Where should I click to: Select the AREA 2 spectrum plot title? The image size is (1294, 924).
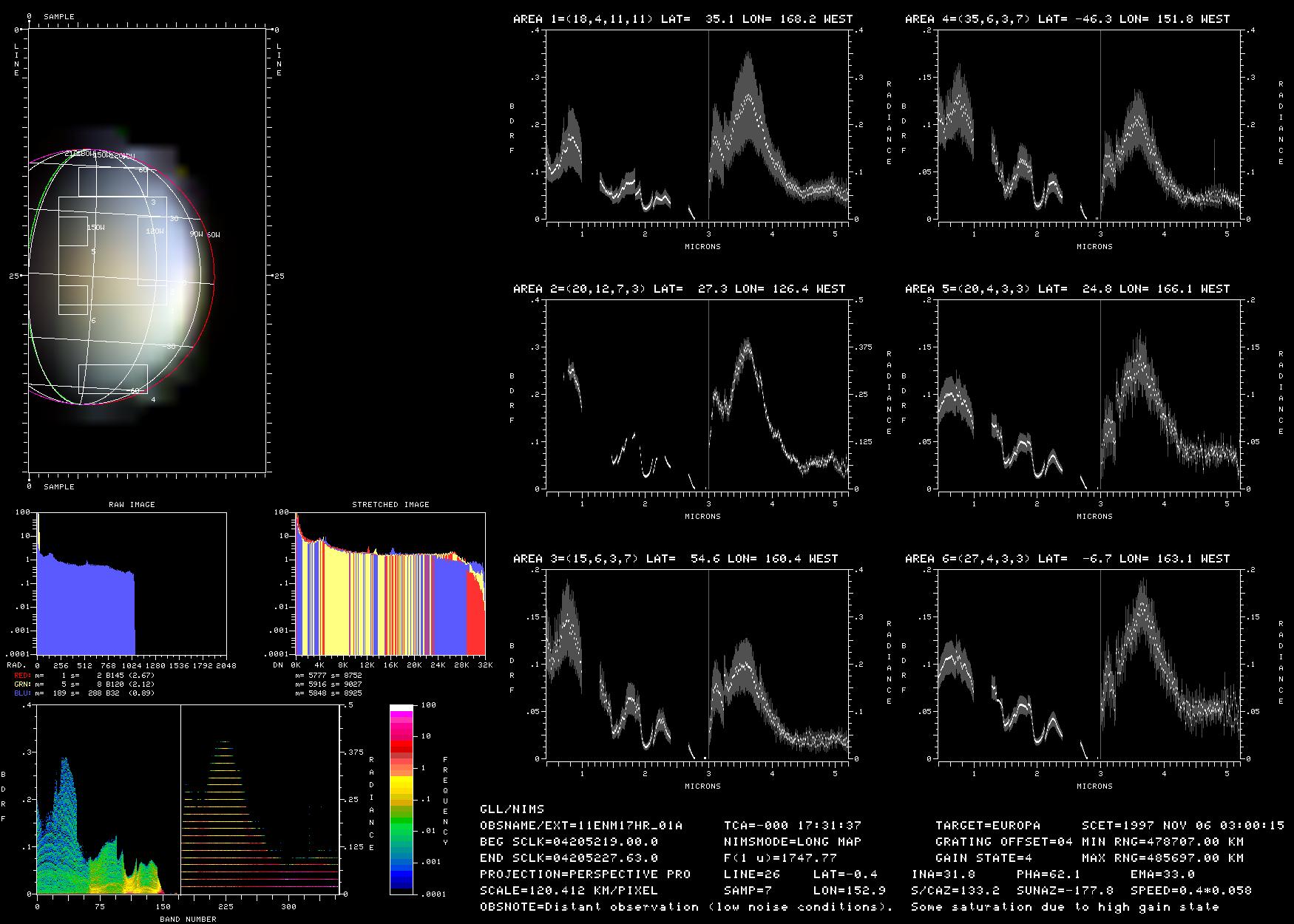click(x=679, y=289)
